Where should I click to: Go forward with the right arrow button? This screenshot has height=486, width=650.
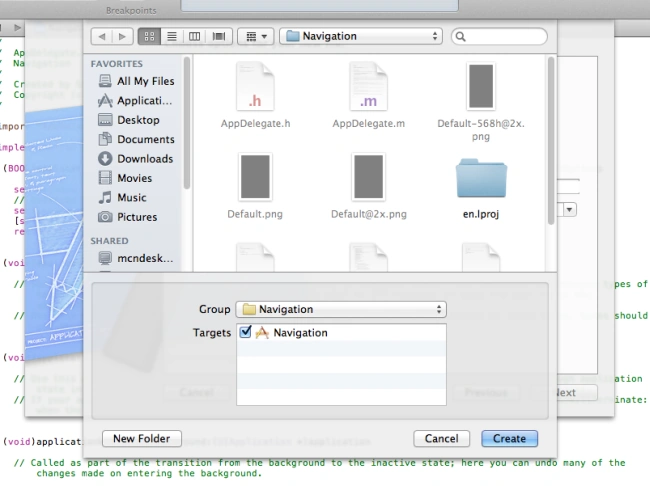(122, 36)
